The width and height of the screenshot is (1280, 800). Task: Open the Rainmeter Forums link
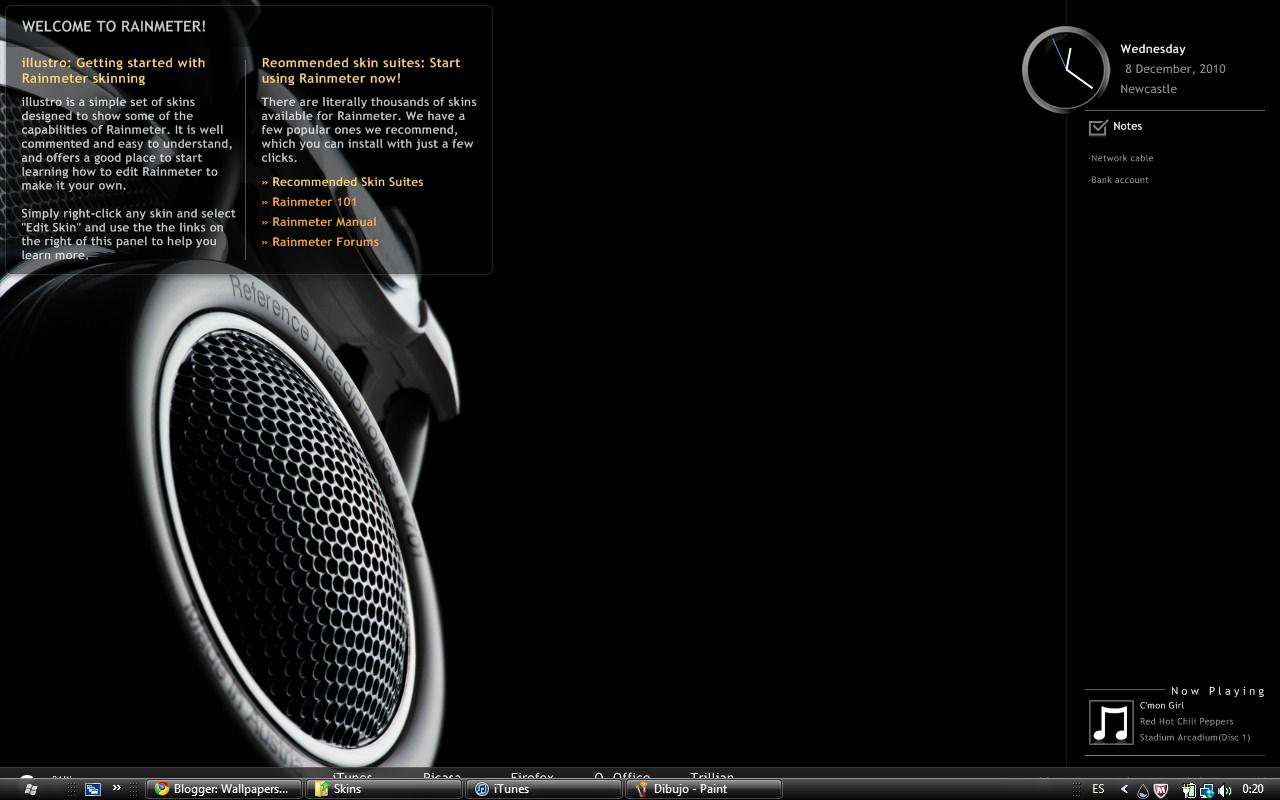pos(324,241)
